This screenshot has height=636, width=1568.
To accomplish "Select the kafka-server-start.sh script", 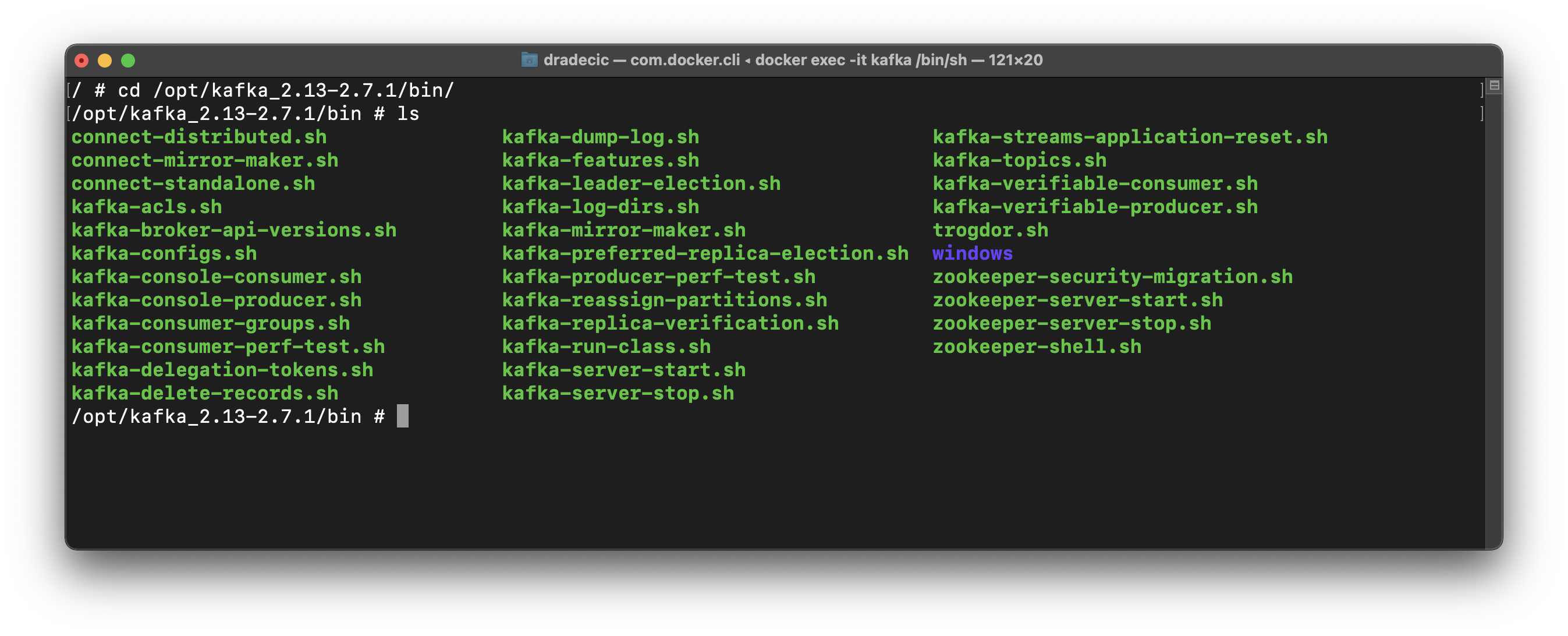I will (x=623, y=370).
